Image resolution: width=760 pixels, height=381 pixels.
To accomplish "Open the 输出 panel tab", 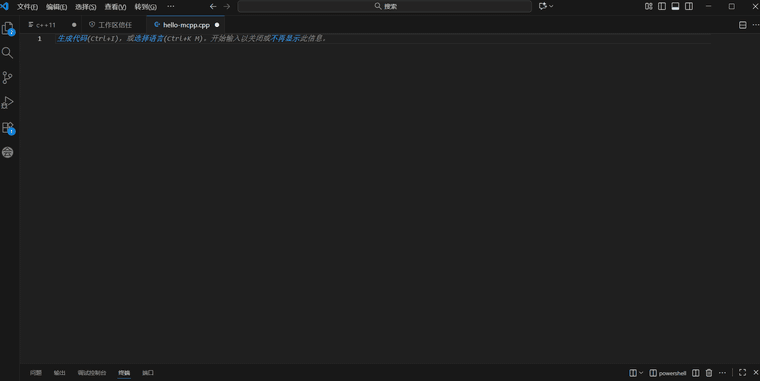I will tap(59, 373).
